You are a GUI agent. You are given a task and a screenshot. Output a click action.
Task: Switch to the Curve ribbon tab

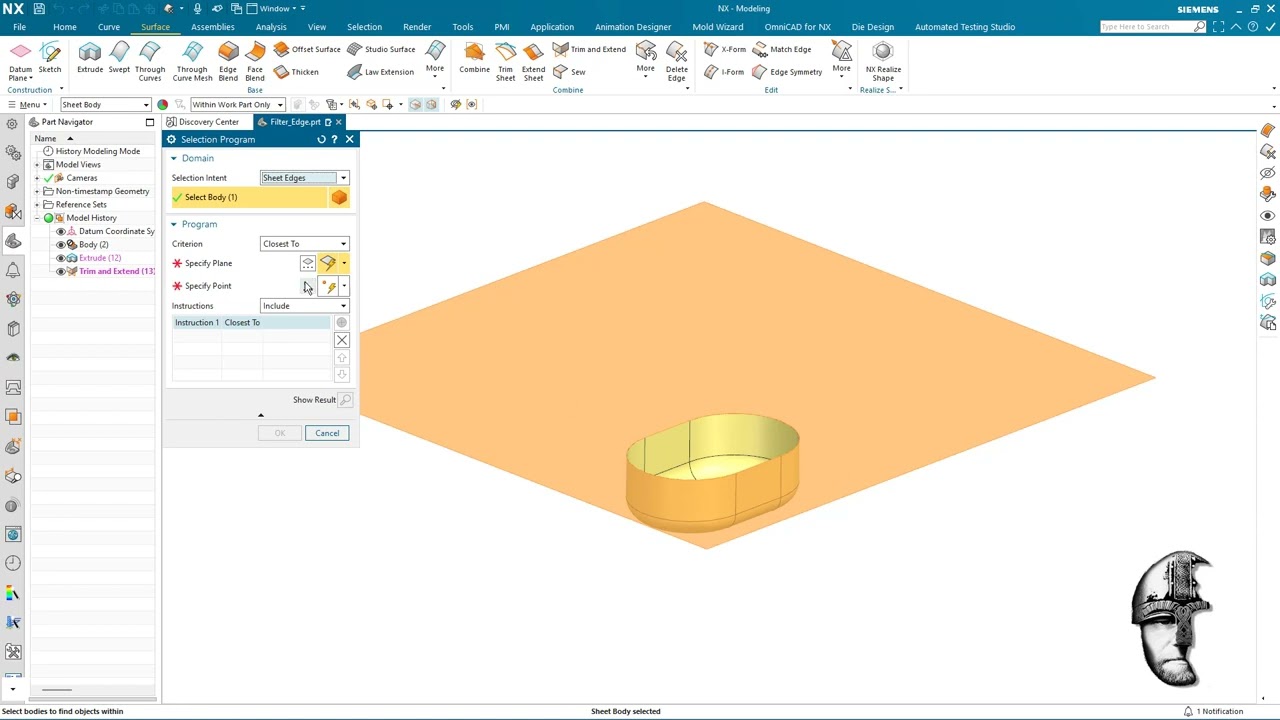(109, 27)
